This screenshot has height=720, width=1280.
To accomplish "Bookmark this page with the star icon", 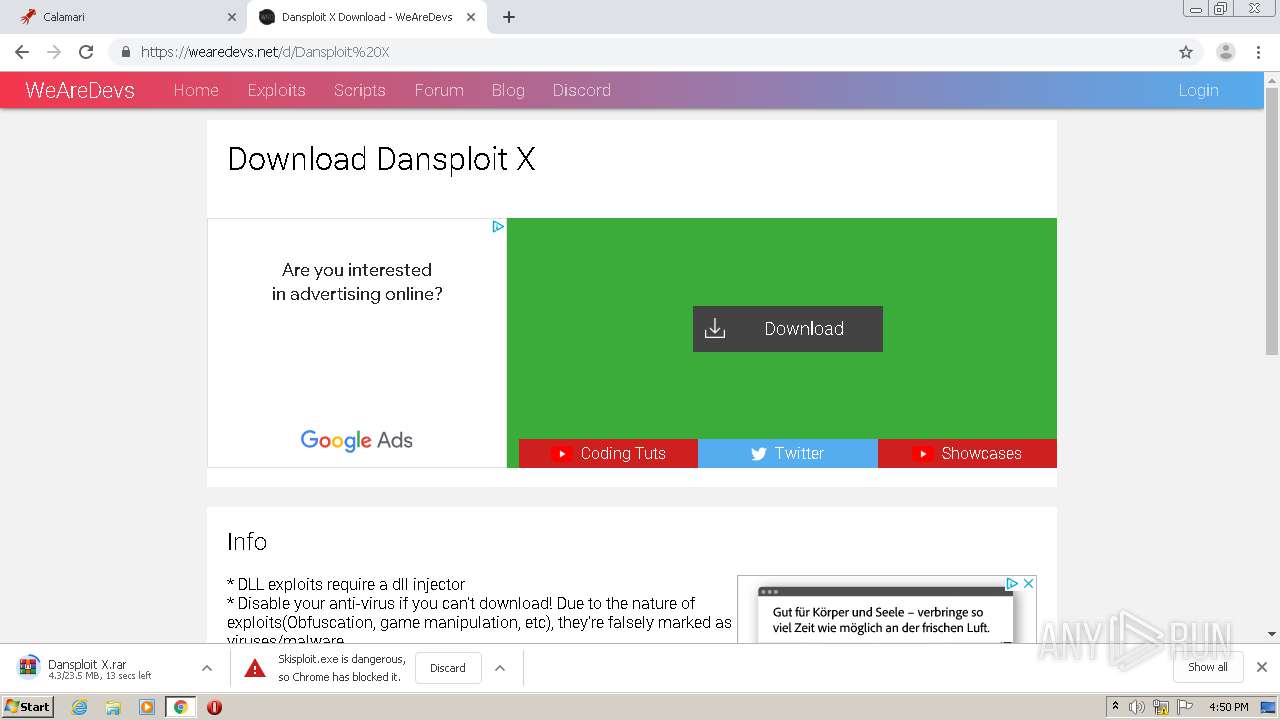I will [x=1186, y=52].
